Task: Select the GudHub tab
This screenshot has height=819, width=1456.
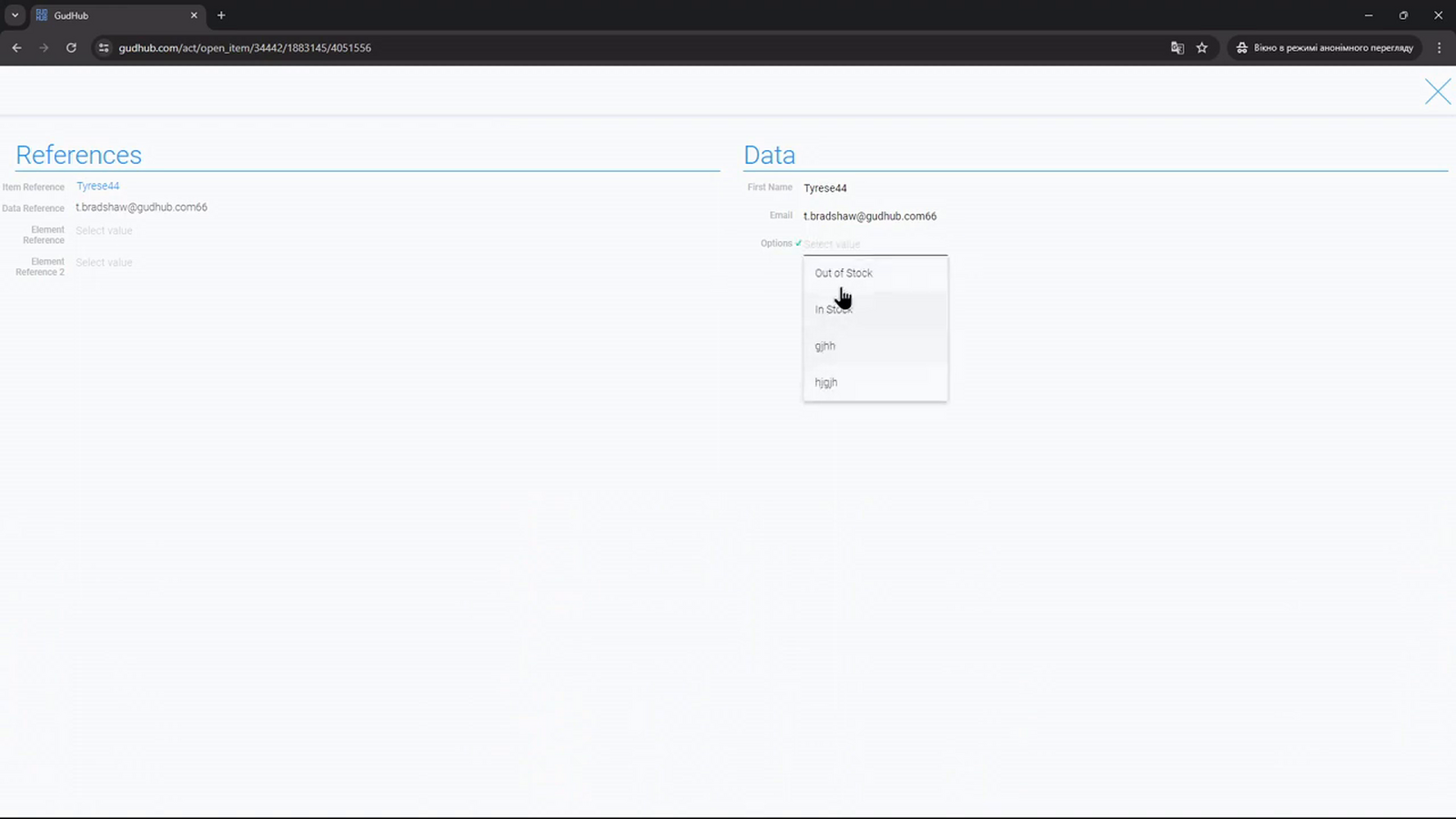Action: point(117,15)
